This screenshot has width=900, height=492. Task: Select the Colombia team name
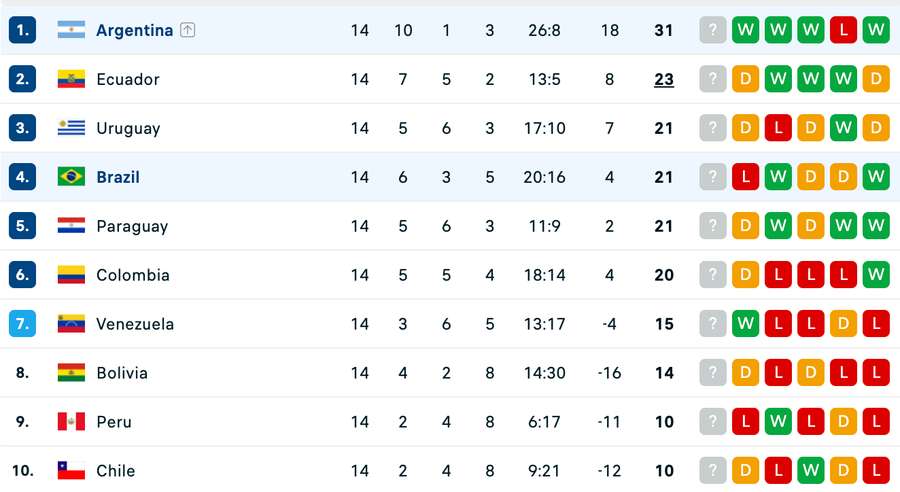coord(133,275)
